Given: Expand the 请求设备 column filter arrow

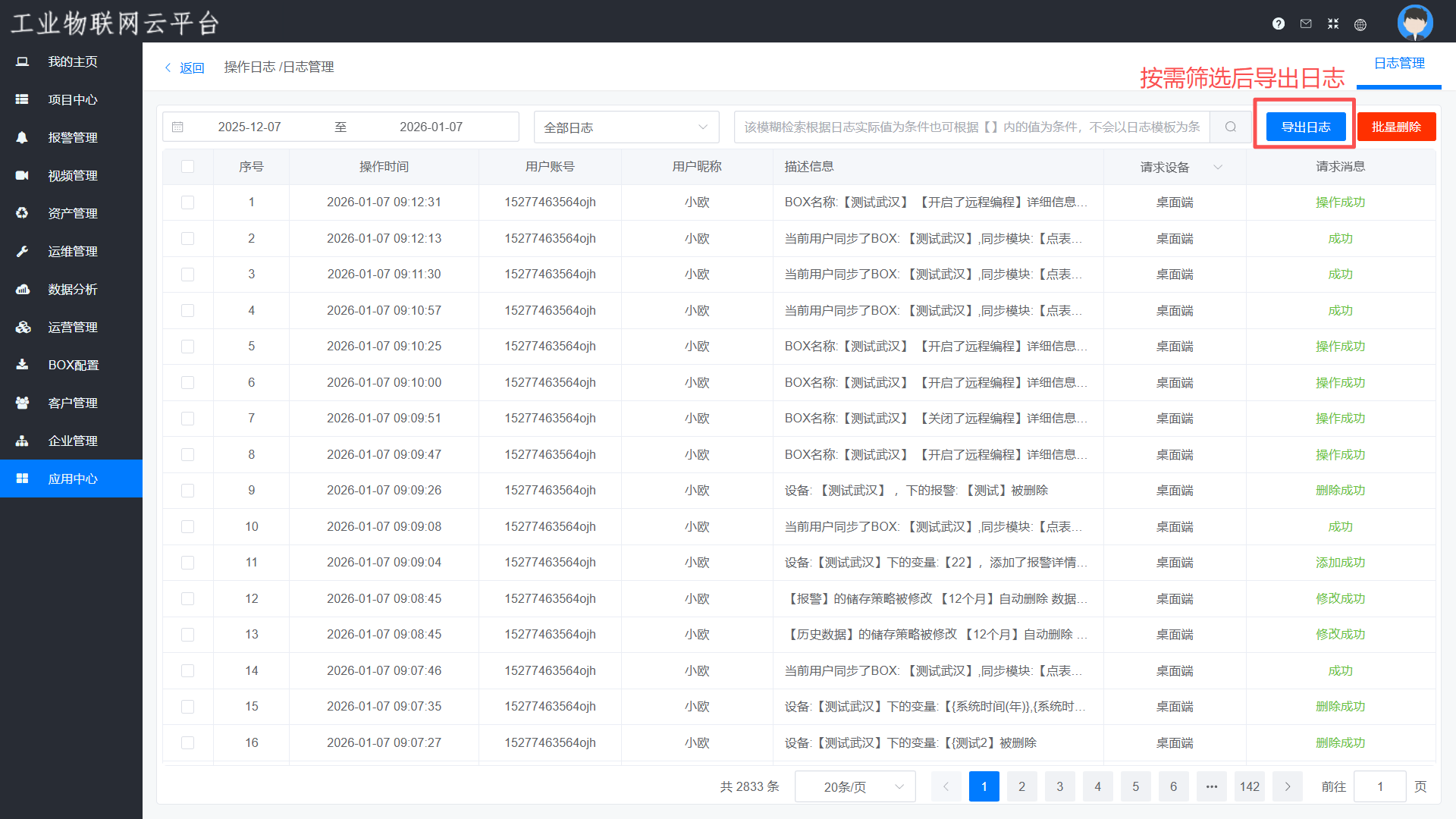Looking at the screenshot, I should pyautogui.click(x=1218, y=167).
